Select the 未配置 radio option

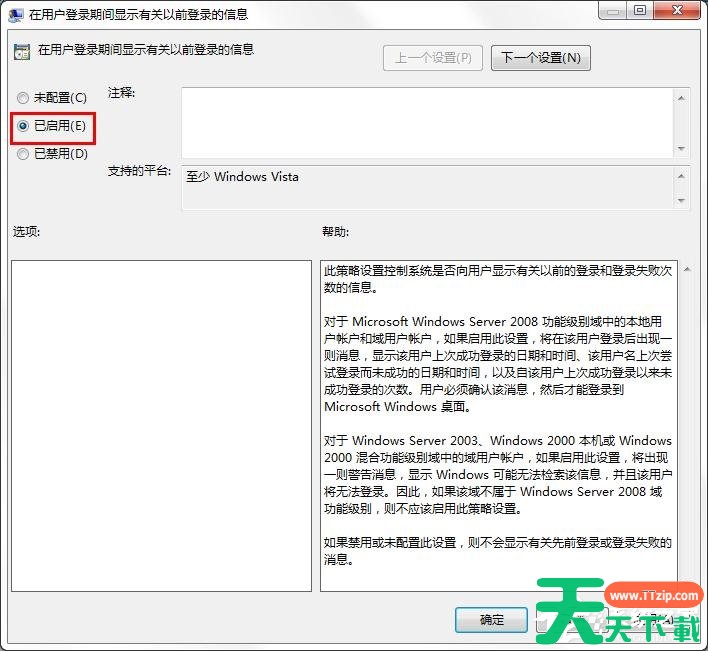23,98
